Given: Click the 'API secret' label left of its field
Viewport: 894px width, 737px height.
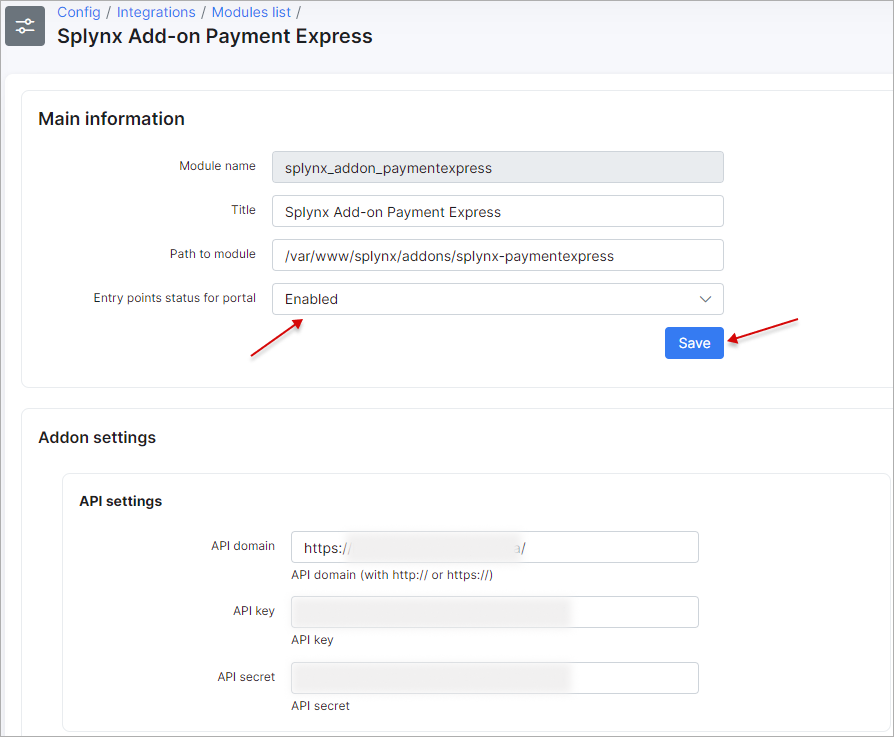Looking at the screenshot, I should coord(246,677).
